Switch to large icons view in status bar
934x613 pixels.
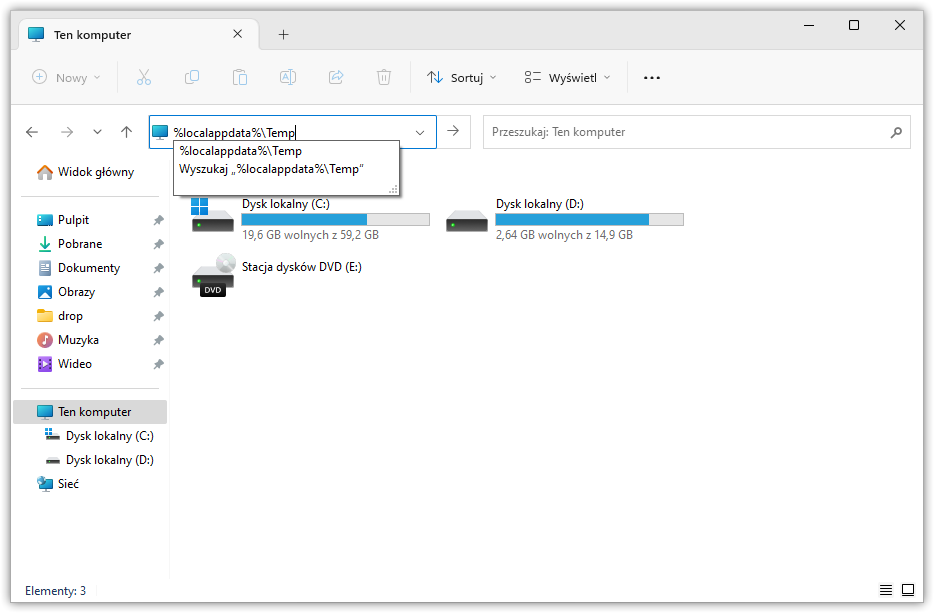[x=908, y=590]
